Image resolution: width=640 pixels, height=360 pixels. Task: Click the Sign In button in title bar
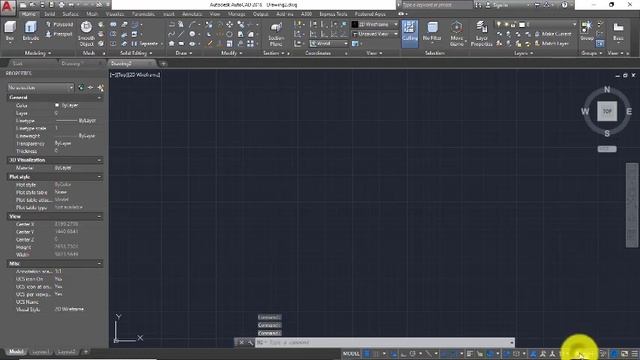497,5
